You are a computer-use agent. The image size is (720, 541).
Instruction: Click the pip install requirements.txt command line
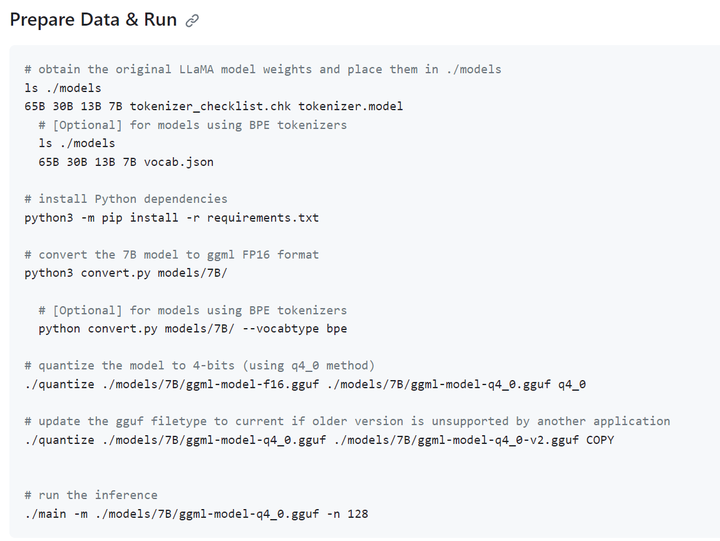pyautogui.click(x=171, y=218)
